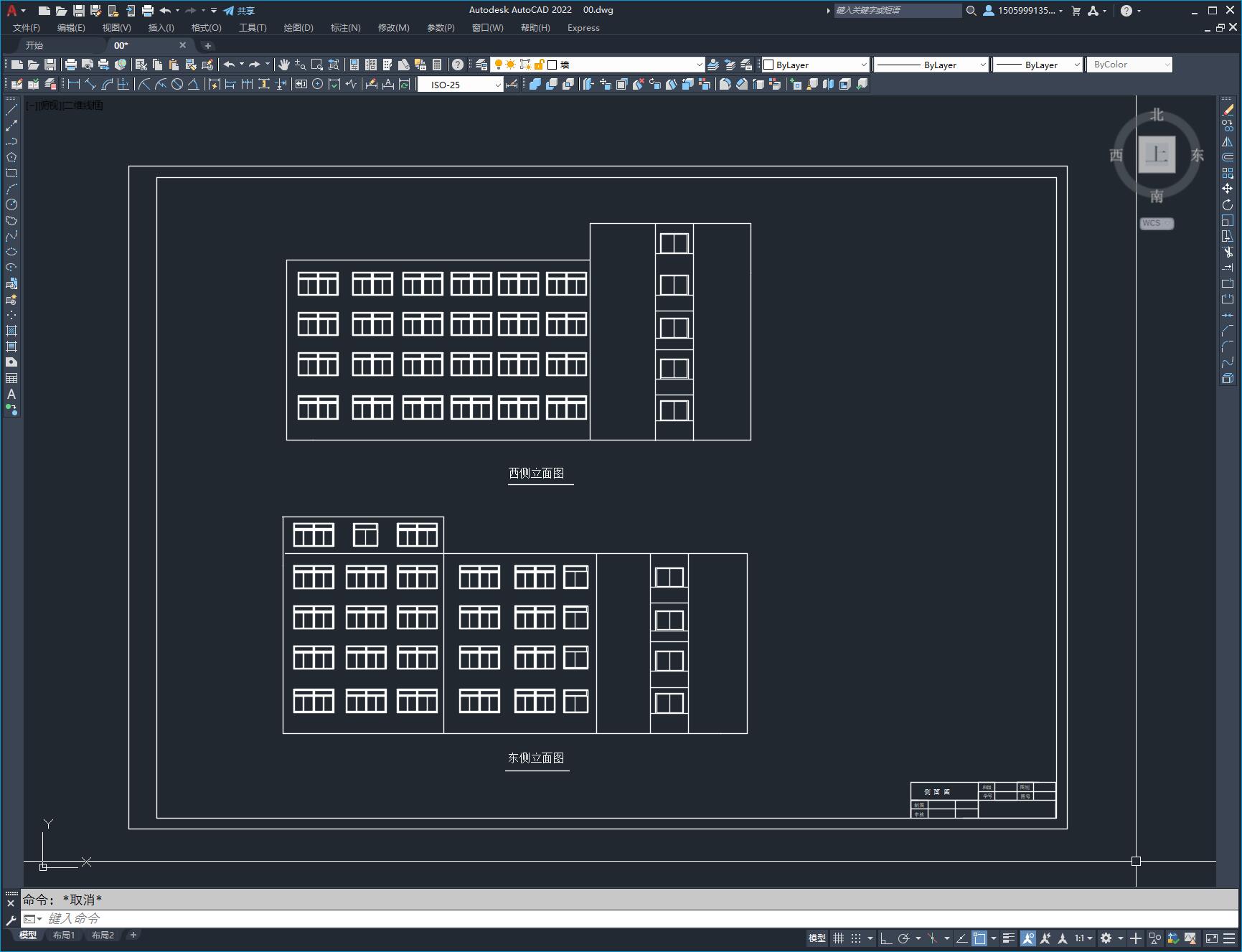Select the Diameter dimension tool
Viewport: 1242px width, 952px height.
coord(177,85)
